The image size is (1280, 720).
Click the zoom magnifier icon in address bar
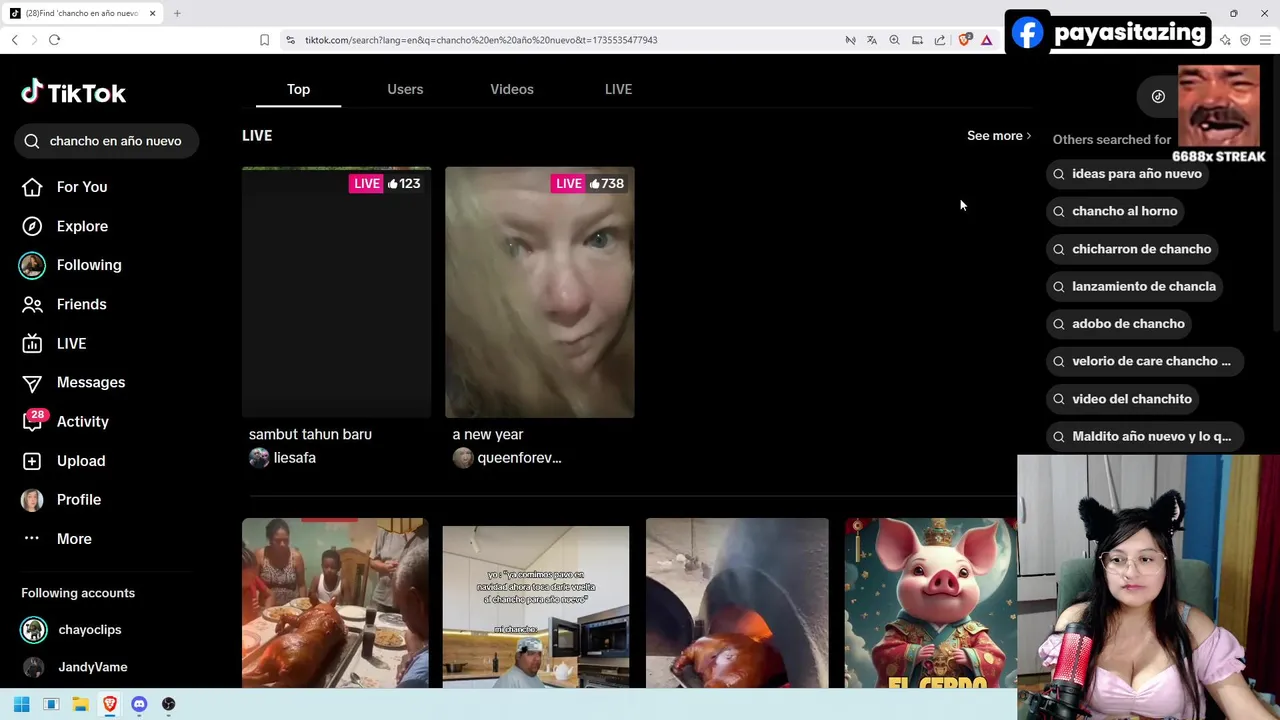click(x=894, y=40)
